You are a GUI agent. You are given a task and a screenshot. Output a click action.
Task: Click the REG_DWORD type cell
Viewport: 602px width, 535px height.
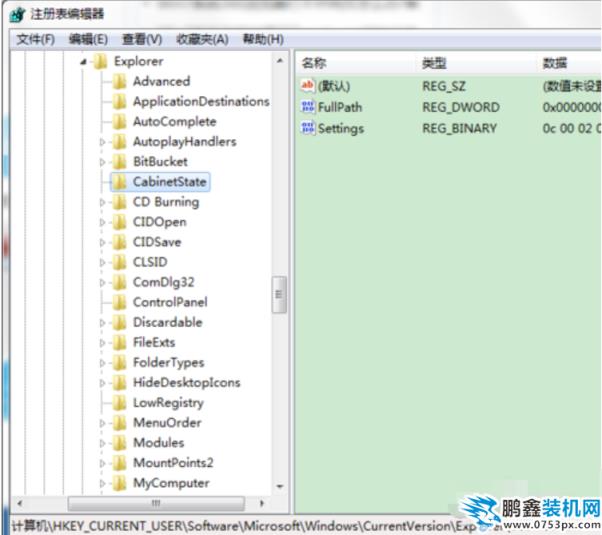tap(461, 107)
